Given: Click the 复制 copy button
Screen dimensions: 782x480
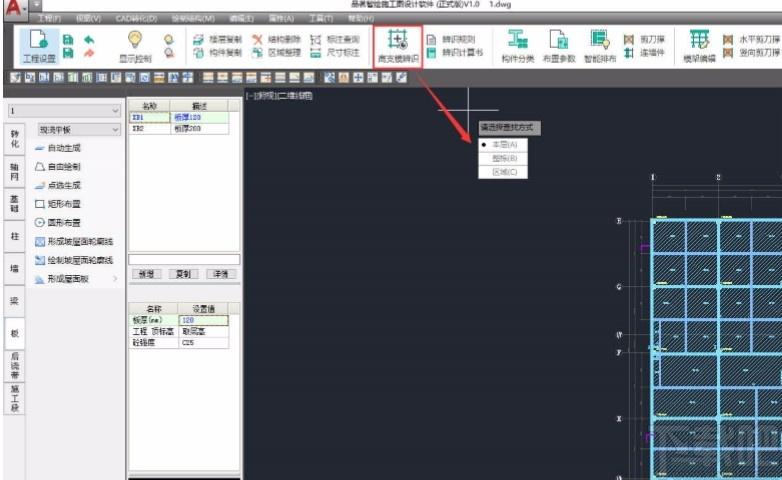Looking at the screenshot, I should [183, 274].
